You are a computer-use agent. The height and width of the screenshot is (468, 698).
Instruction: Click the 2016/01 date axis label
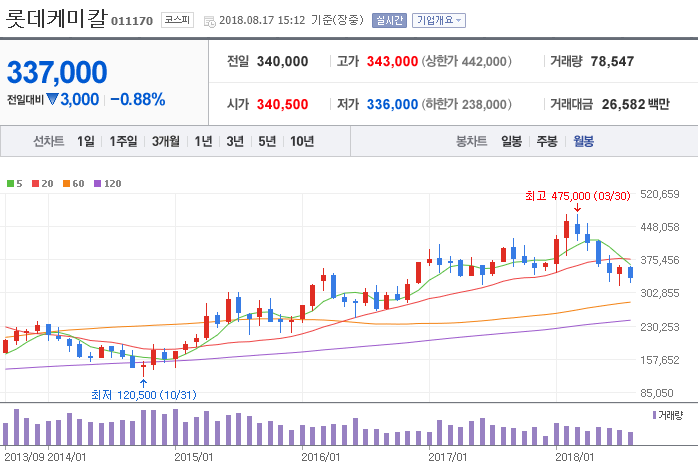coord(321,457)
